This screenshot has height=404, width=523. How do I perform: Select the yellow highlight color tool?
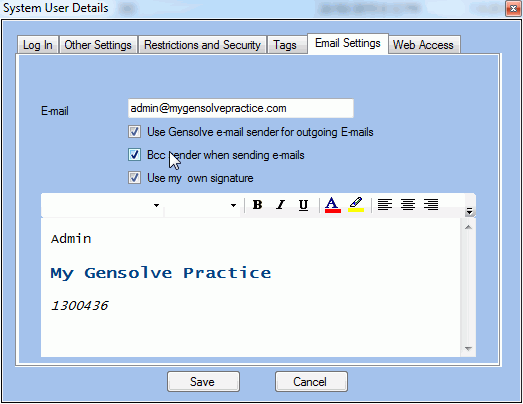pos(356,205)
